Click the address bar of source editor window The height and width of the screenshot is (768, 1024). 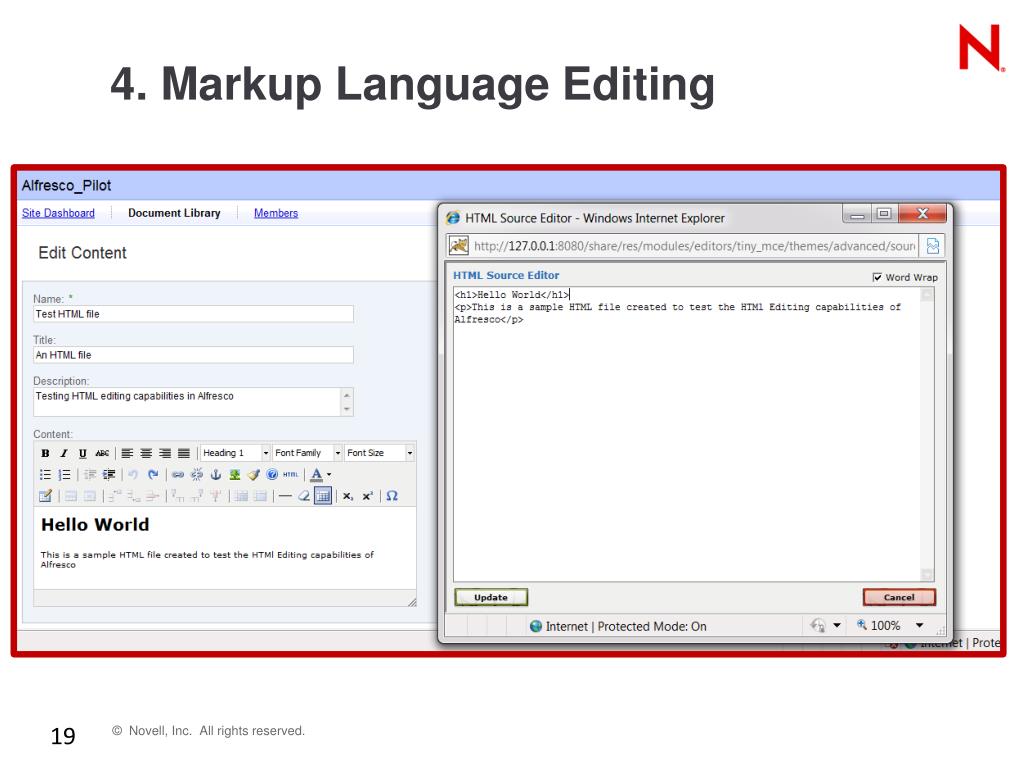694,246
